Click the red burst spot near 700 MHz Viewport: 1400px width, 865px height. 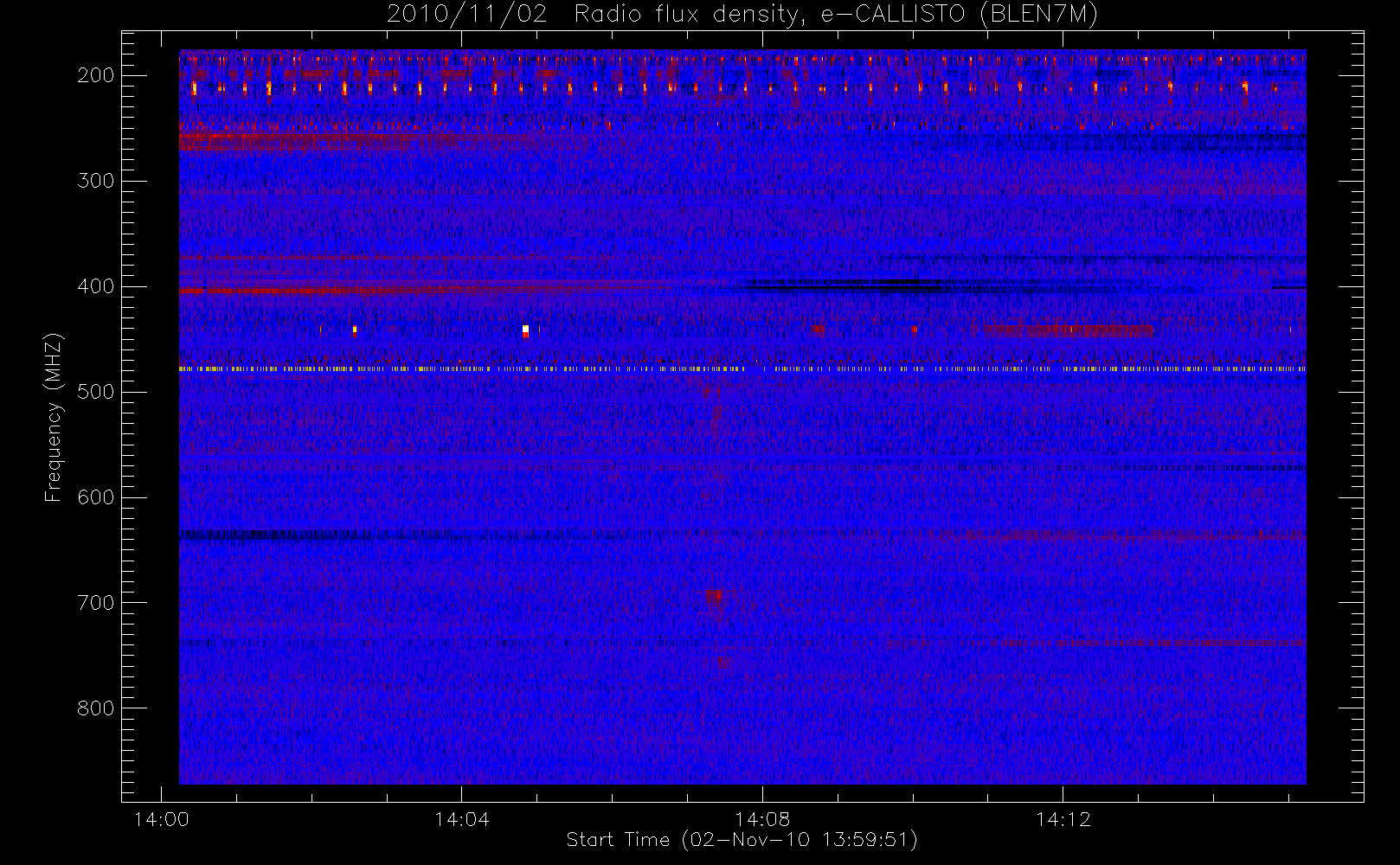point(714,596)
